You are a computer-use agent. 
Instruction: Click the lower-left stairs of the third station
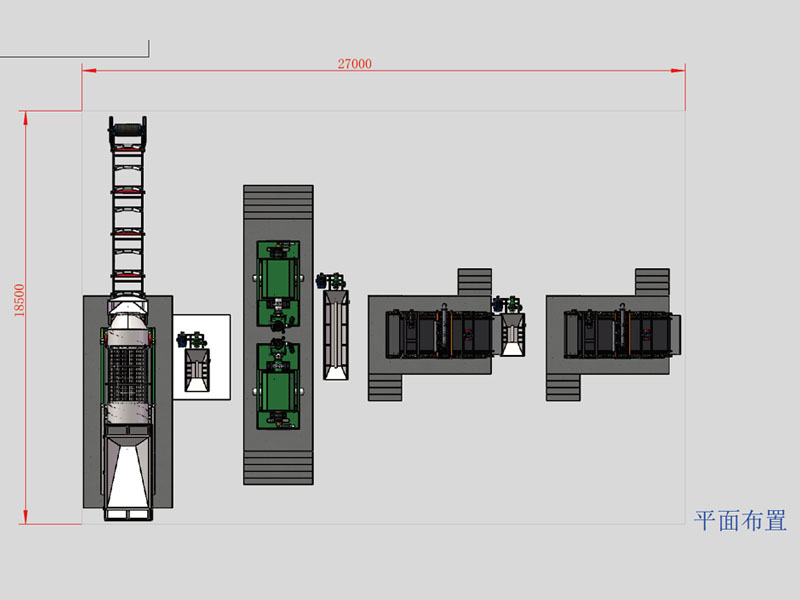(x=384, y=386)
